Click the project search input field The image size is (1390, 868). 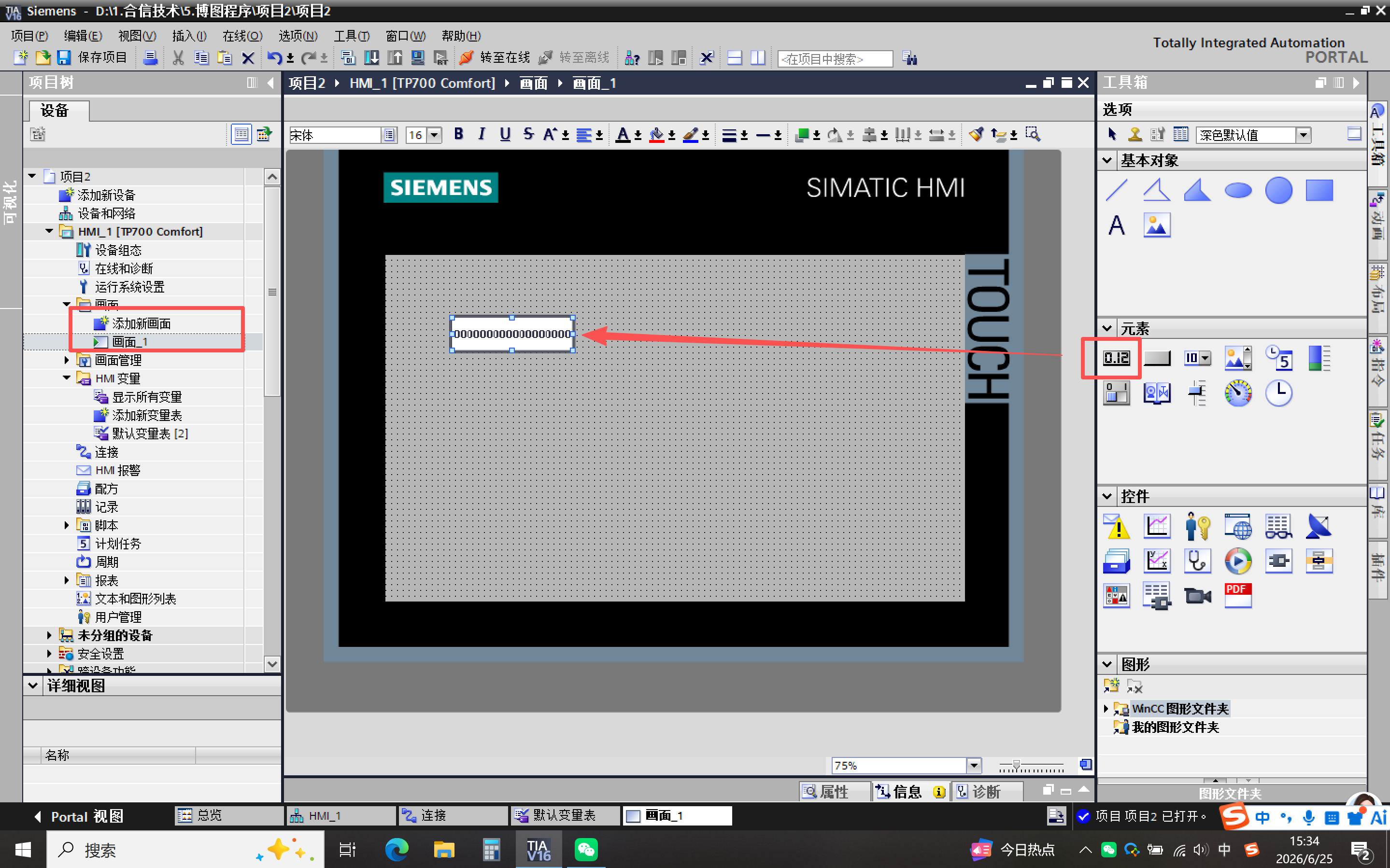click(835, 58)
